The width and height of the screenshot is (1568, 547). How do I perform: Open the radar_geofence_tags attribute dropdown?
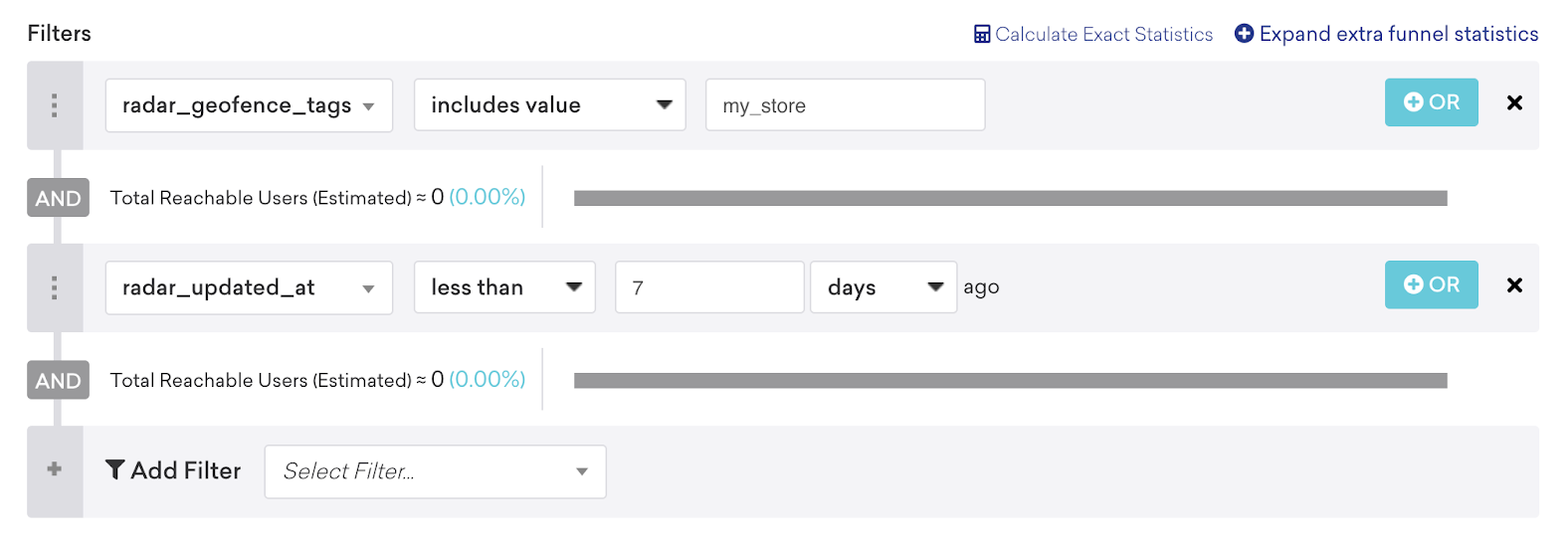249,105
